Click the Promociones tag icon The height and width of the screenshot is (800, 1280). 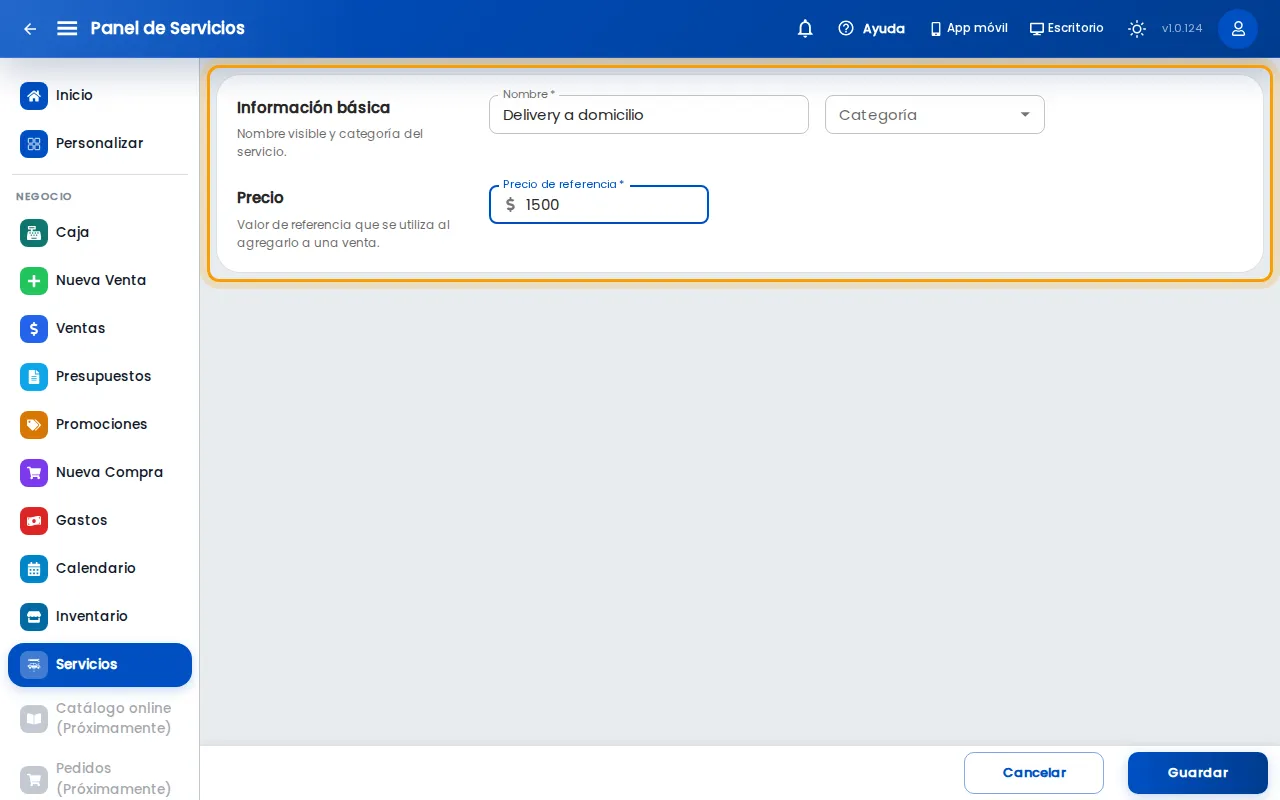pos(34,425)
